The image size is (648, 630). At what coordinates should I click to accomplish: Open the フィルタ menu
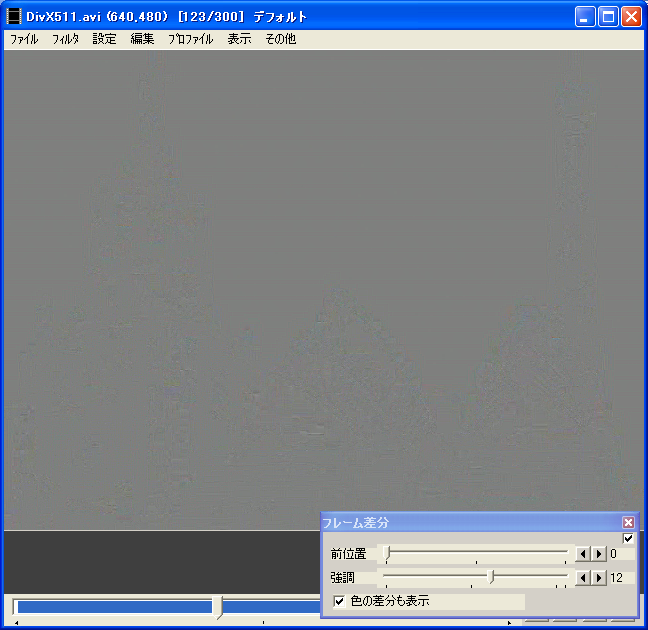[65, 40]
